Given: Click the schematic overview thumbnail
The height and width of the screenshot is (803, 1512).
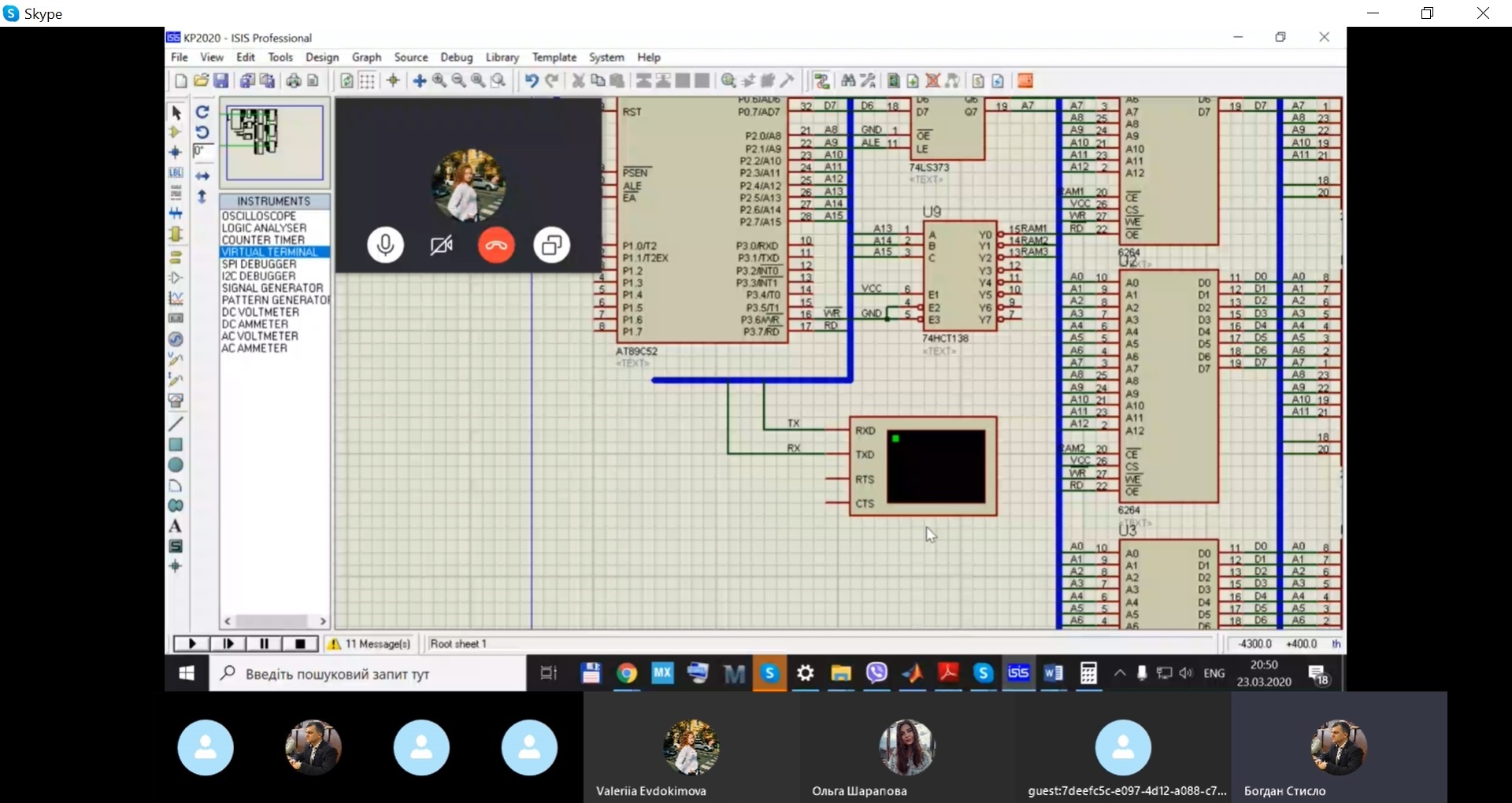Looking at the screenshot, I should (275, 142).
